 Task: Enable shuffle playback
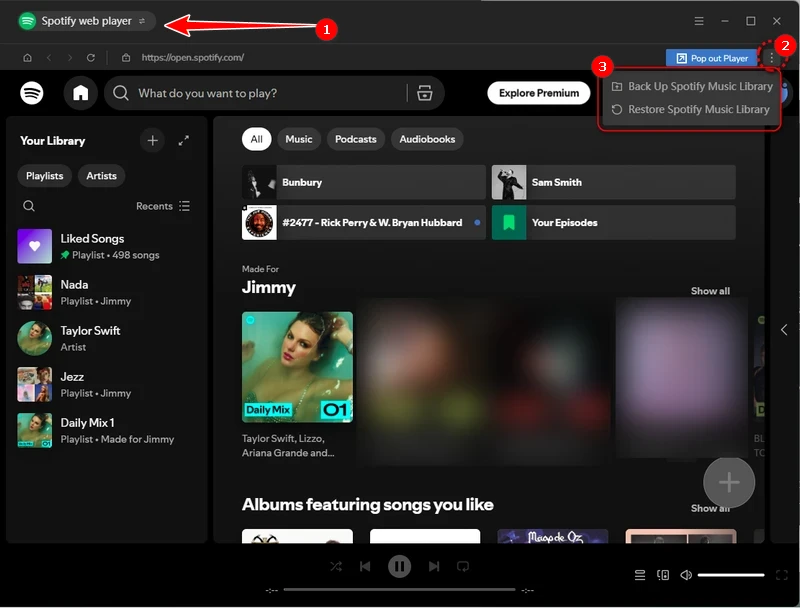click(336, 566)
